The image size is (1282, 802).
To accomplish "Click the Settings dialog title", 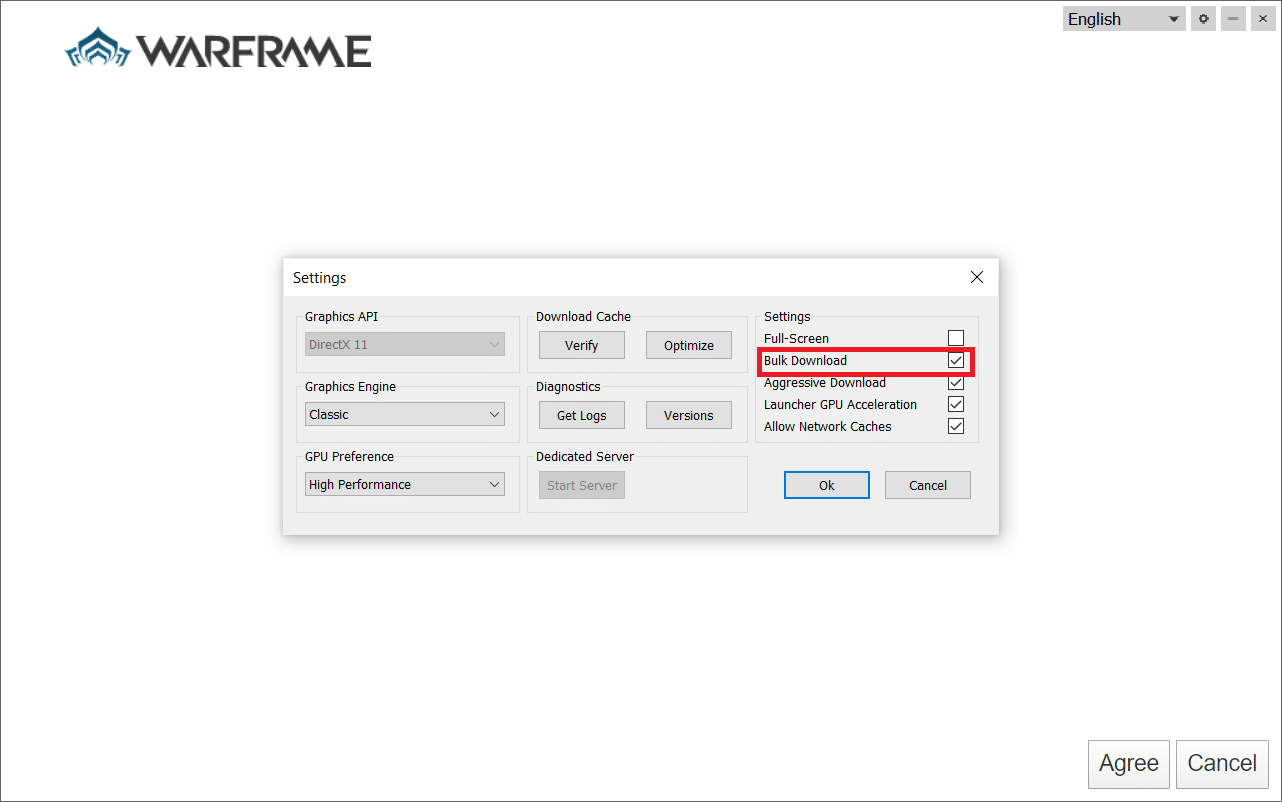I will point(320,277).
